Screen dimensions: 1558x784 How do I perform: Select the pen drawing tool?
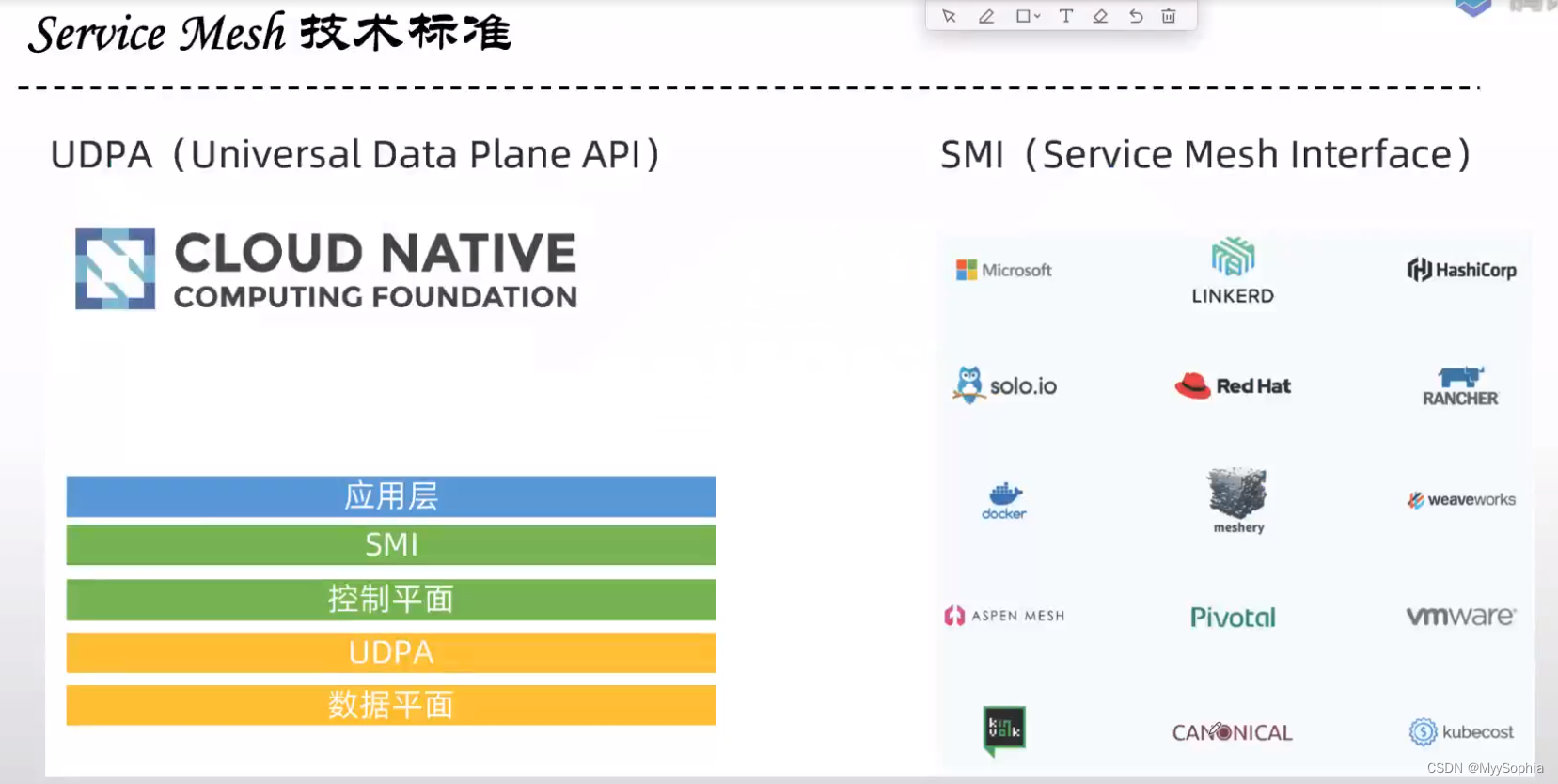pyautogui.click(x=986, y=16)
